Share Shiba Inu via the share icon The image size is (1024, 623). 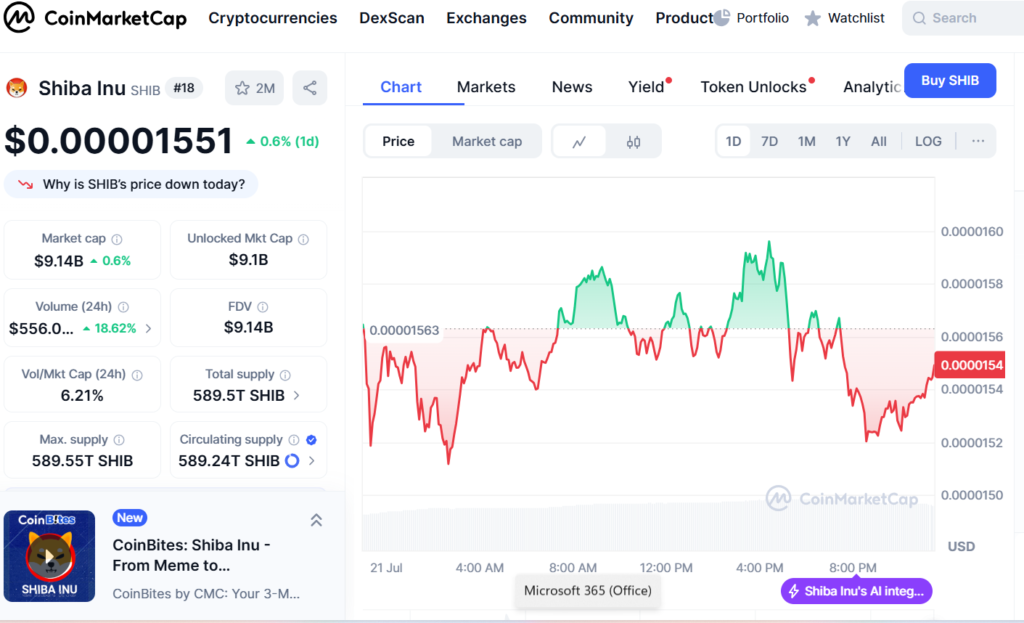tap(309, 88)
